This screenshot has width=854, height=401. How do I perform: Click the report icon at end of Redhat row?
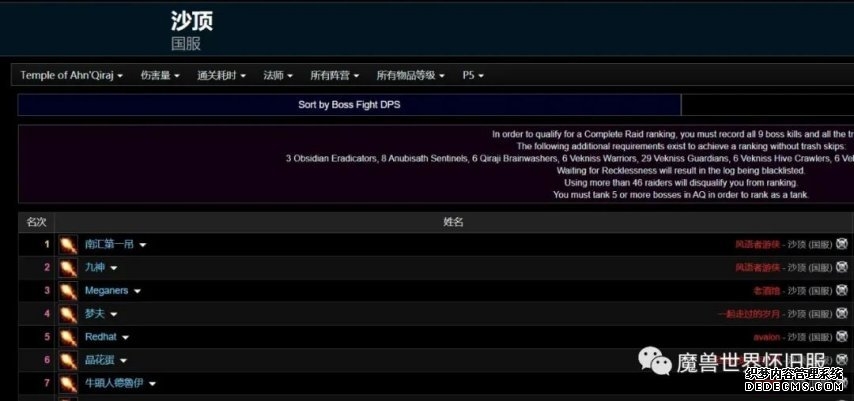click(x=842, y=337)
